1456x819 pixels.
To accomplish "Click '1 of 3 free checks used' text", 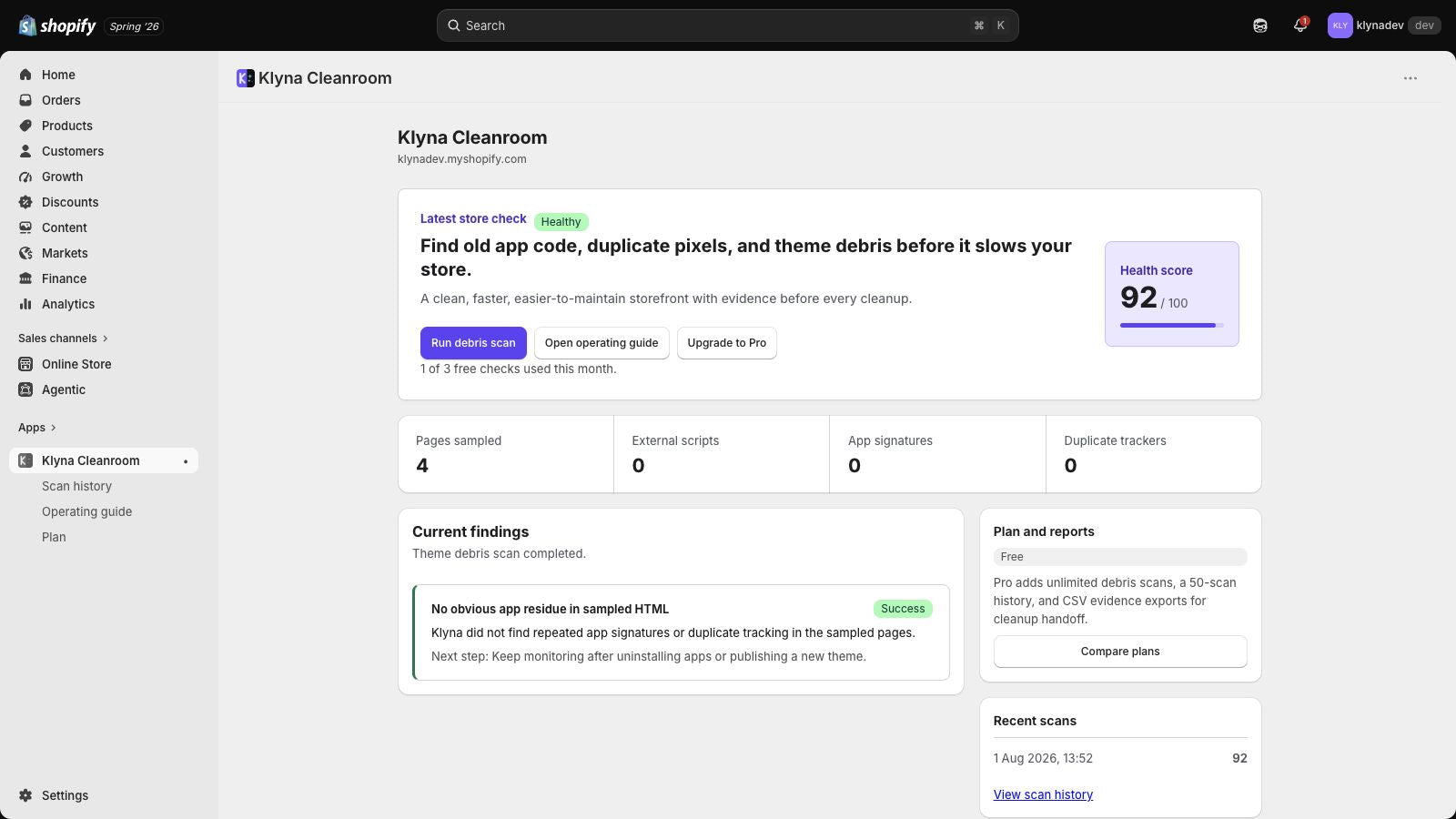I will pyautogui.click(x=519, y=369).
